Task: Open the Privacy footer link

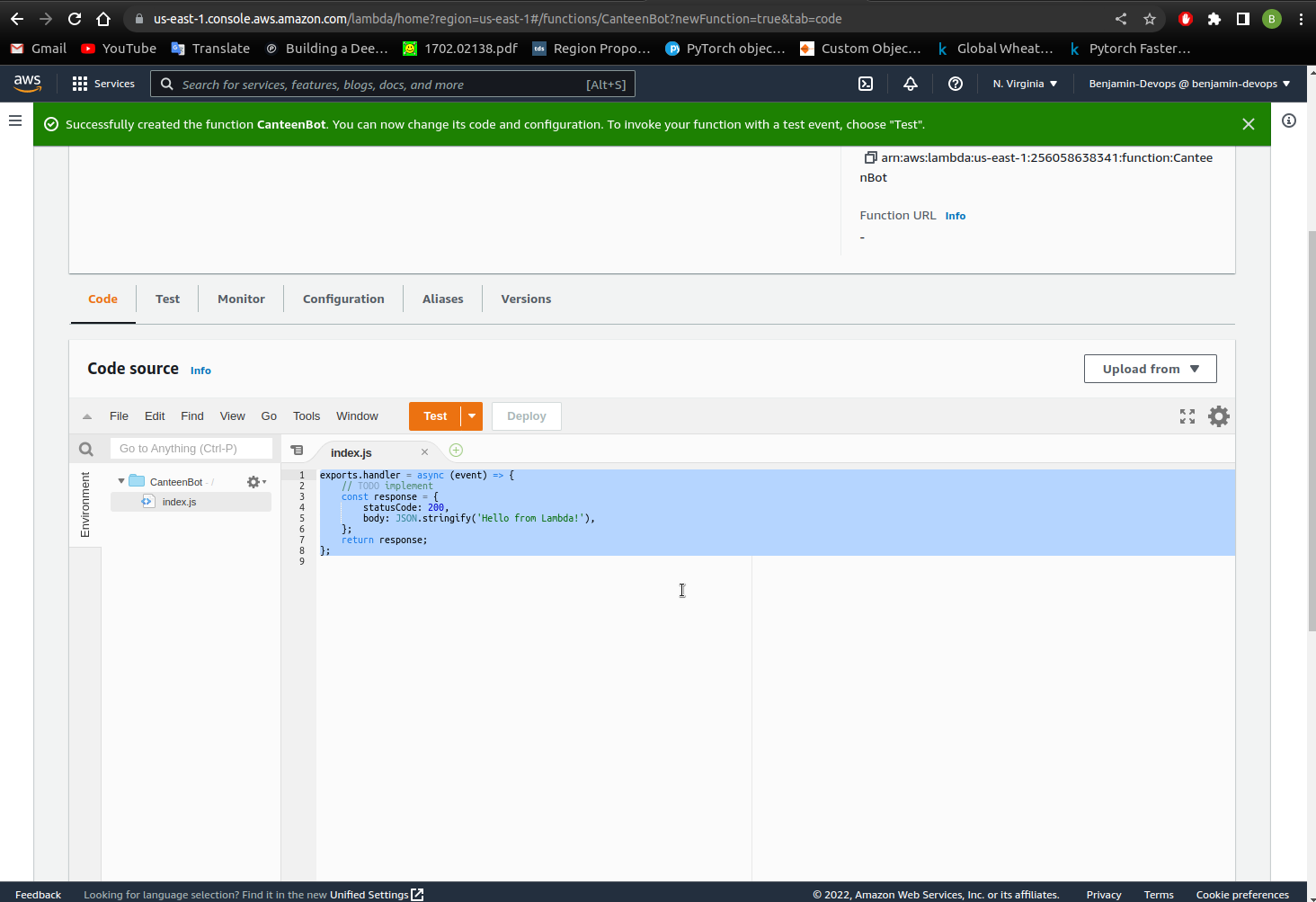Action: (1104, 895)
